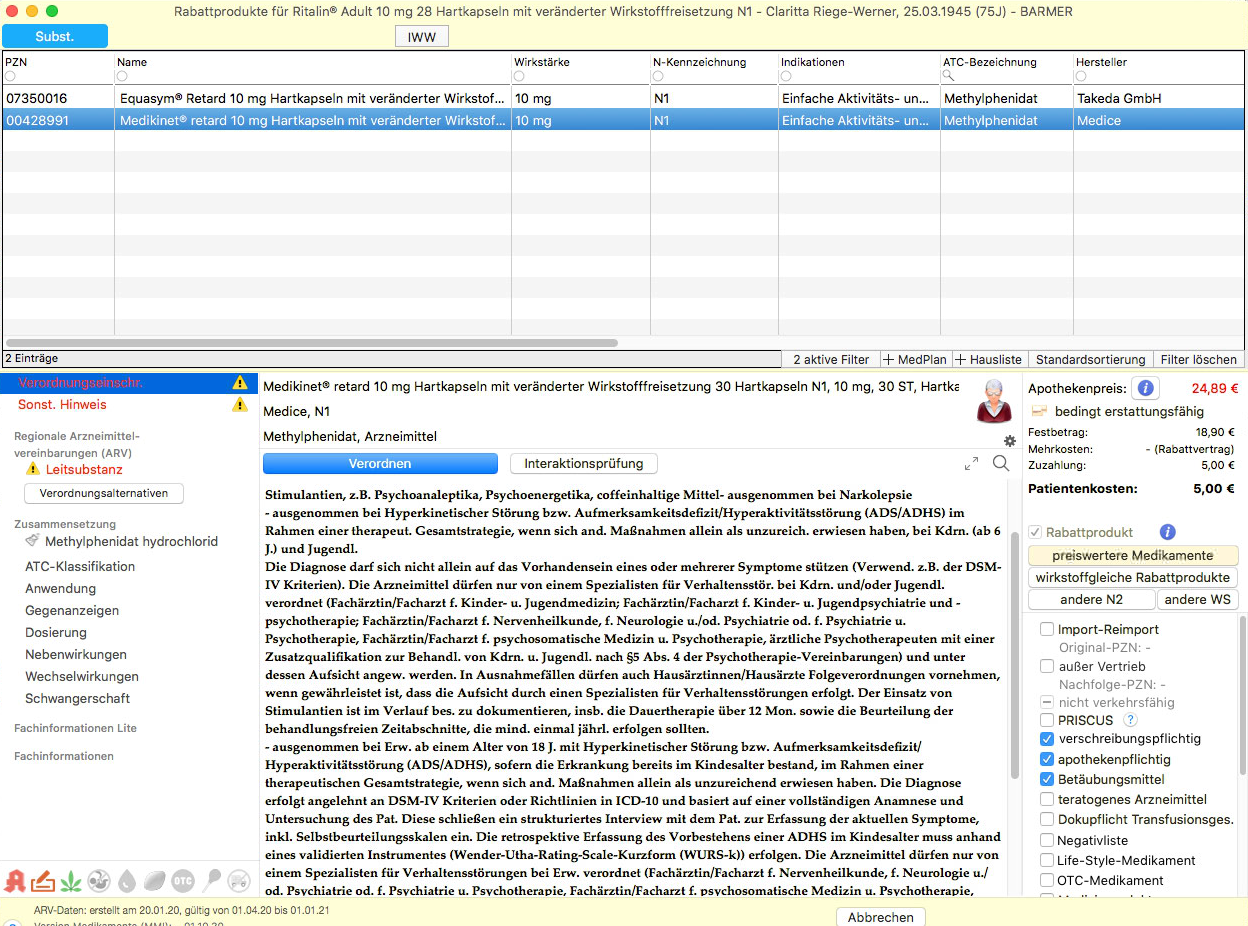Open Gegenanzeigen in the sidebar

pyautogui.click(x=72, y=611)
